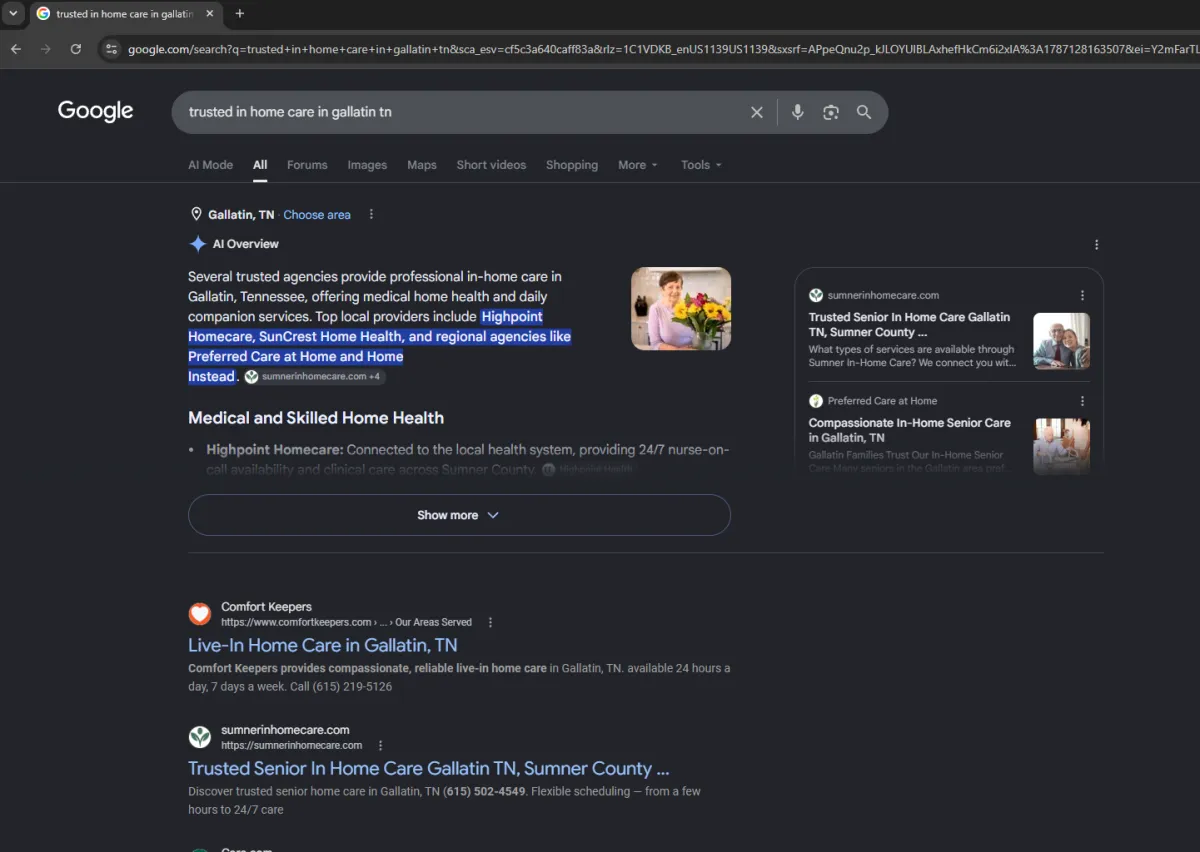Viewport: 1200px width, 852px height.
Task: Open AI Overview three-dot options menu
Action: tap(1096, 245)
